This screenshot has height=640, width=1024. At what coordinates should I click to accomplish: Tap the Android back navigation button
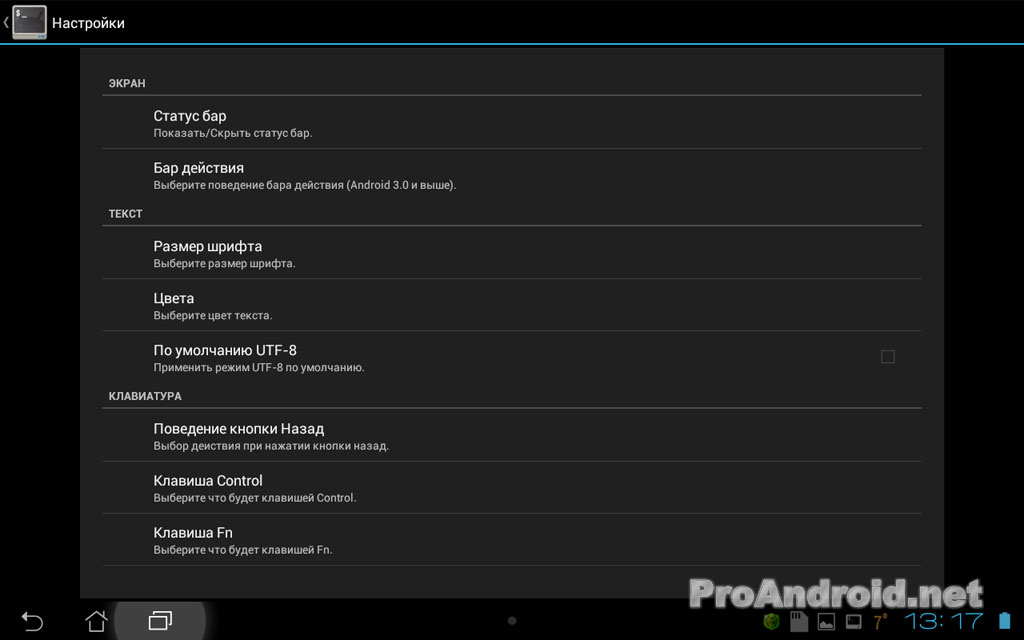pos(32,620)
